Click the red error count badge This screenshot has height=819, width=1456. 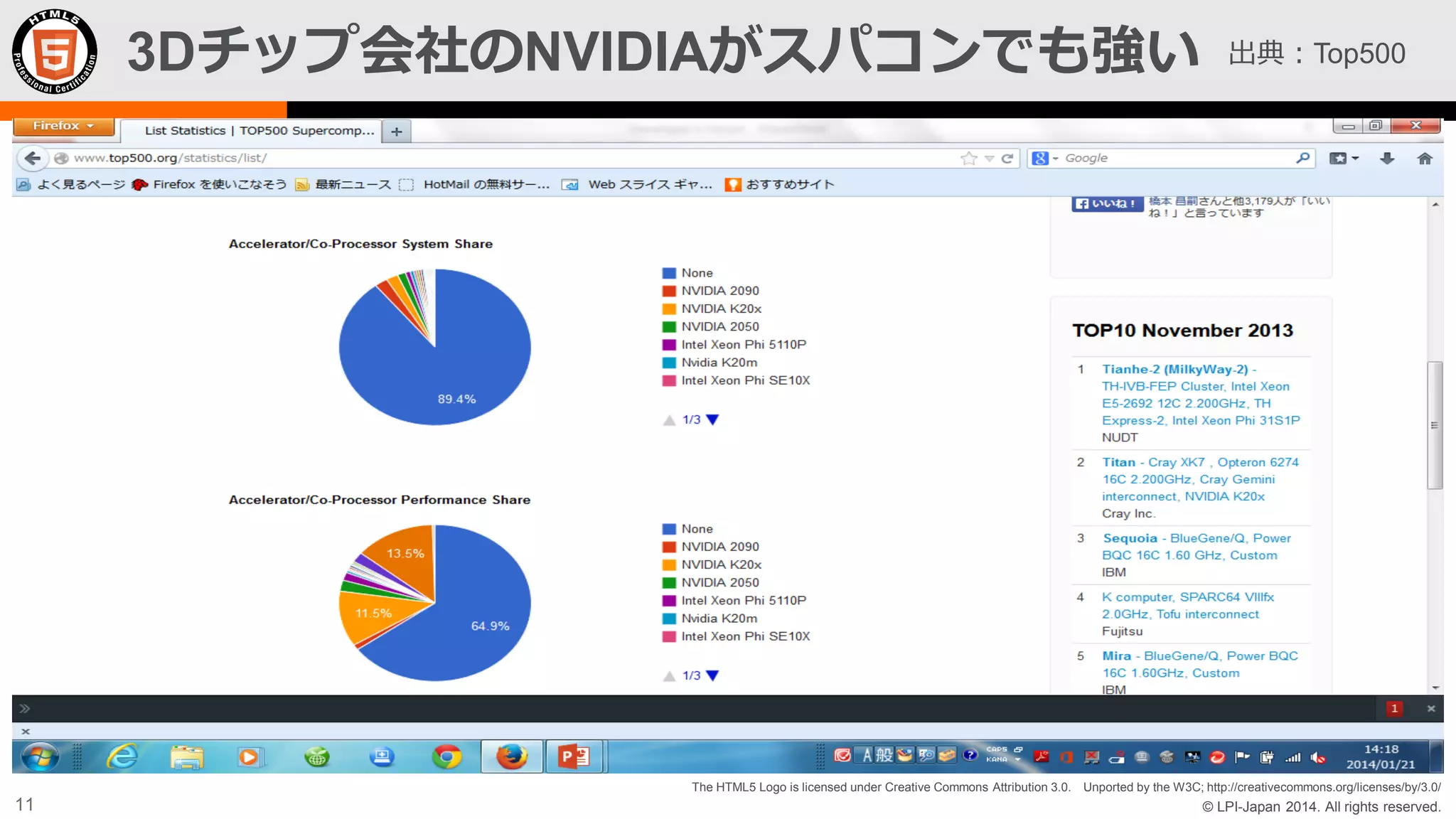pyautogui.click(x=1394, y=708)
